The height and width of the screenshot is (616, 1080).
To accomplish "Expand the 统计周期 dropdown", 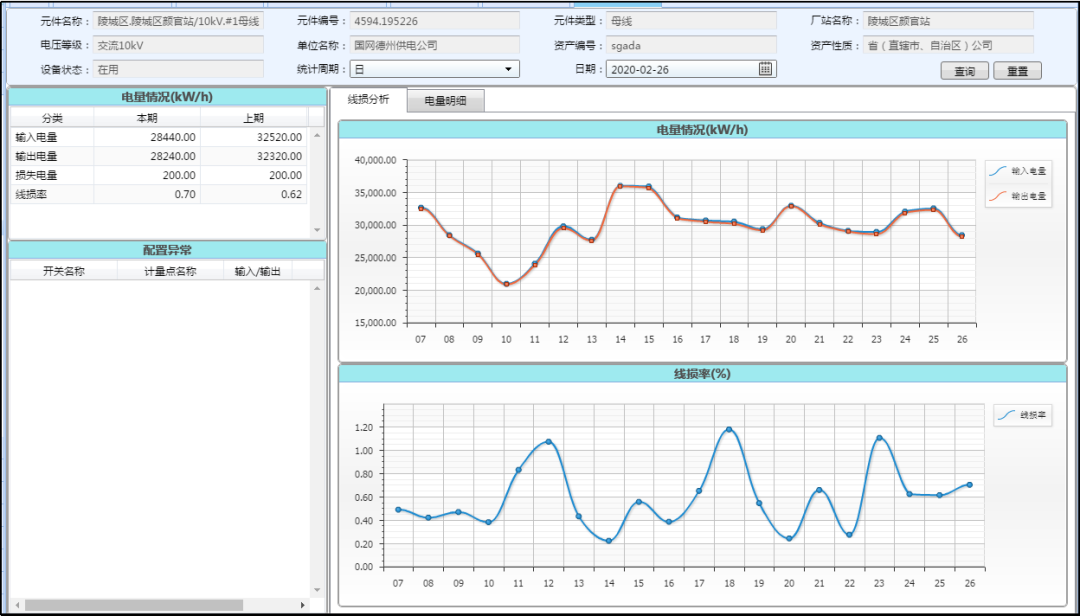I will (x=508, y=69).
